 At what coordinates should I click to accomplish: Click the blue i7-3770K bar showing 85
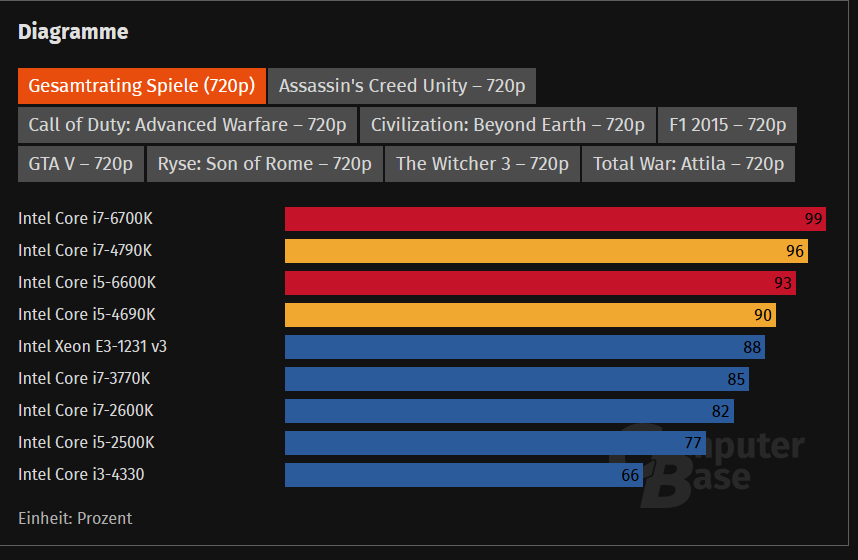517,379
